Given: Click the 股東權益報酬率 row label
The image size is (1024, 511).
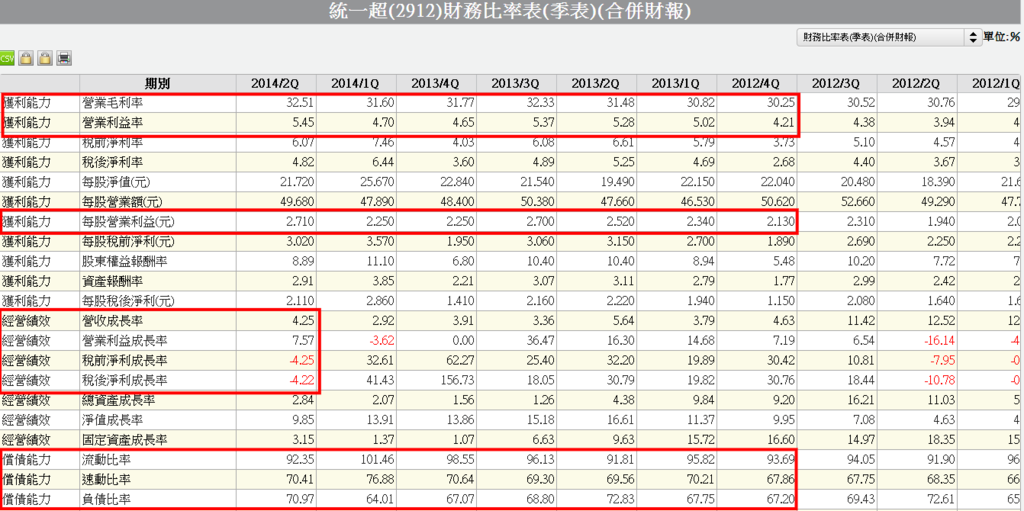Looking at the screenshot, I should tap(125, 261).
